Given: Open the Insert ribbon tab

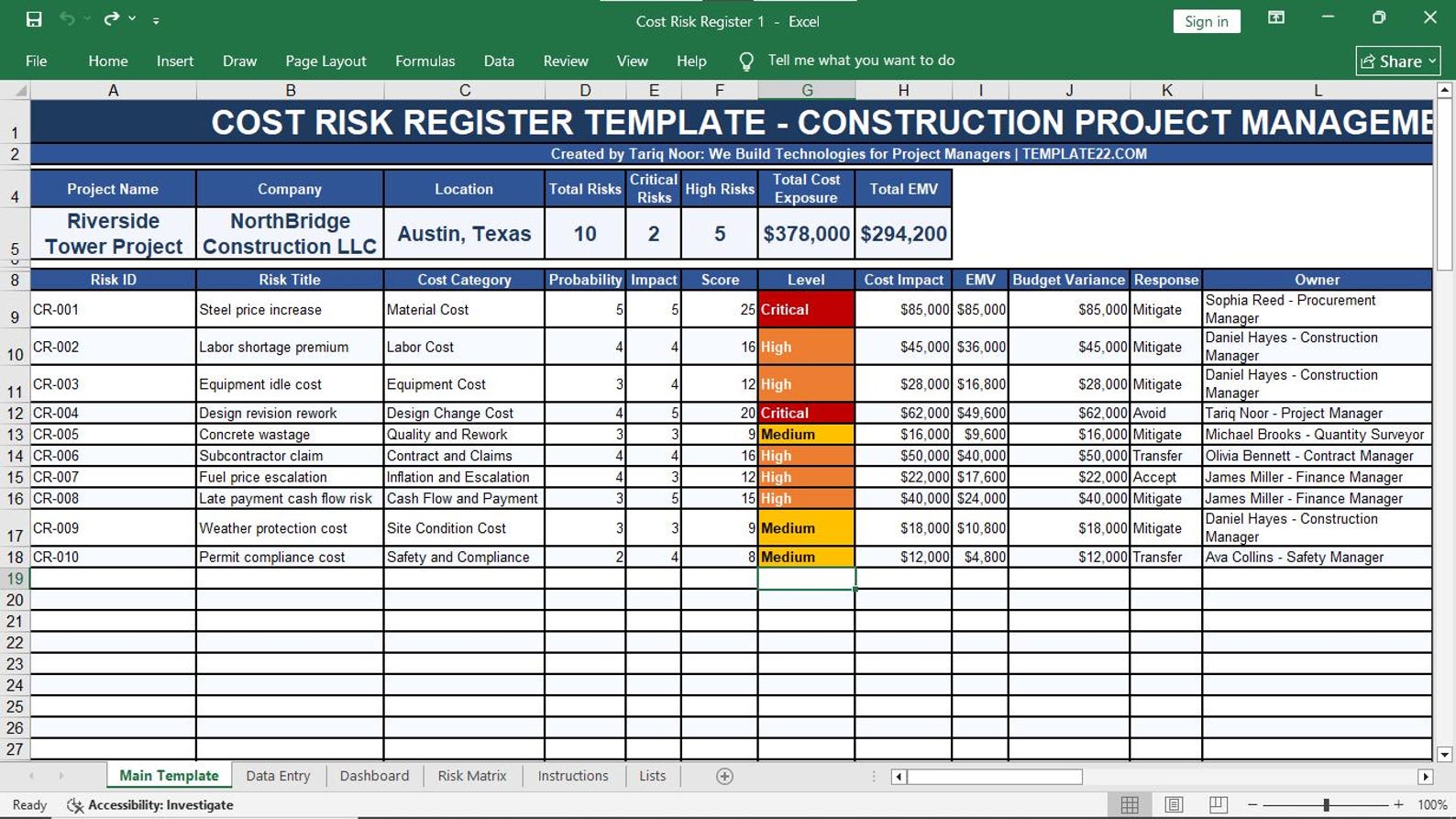Looking at the screenshot, I should coord(175,61).
